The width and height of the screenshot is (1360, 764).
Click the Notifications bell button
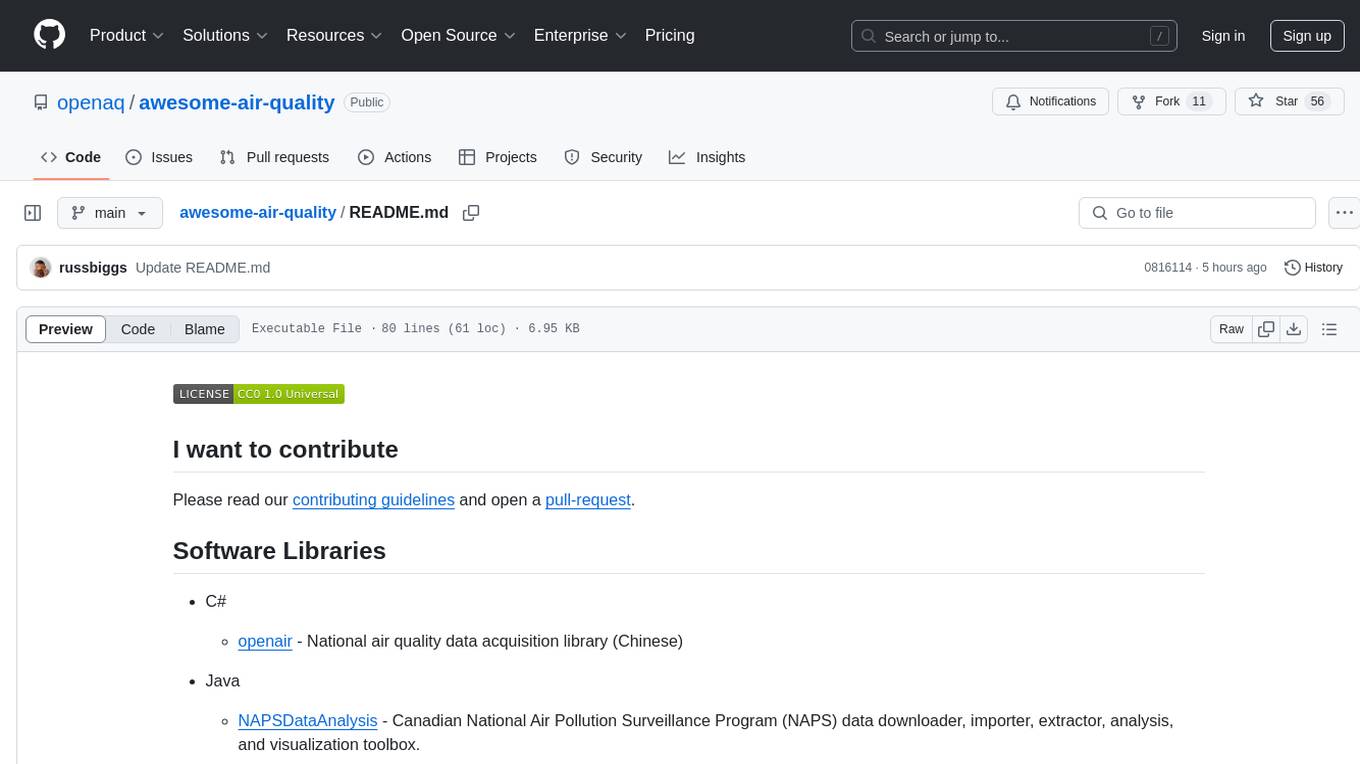tap(1051, 102)
